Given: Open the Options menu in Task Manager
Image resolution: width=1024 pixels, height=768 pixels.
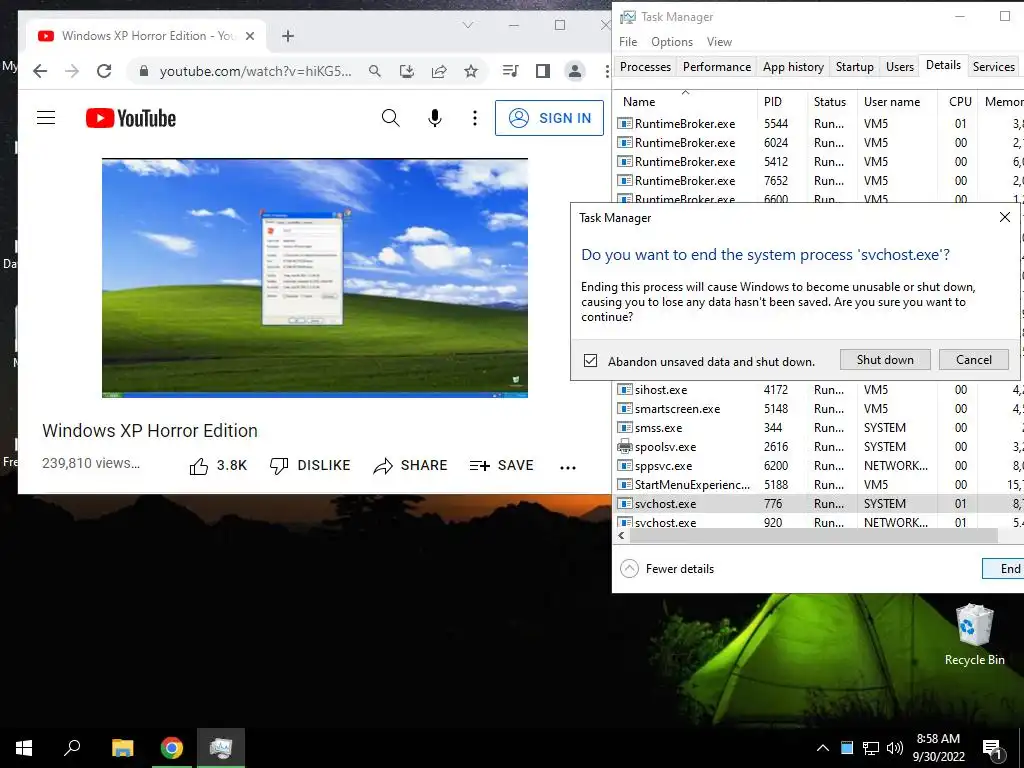Looking at the screenshot, I should tap(671, 42).
